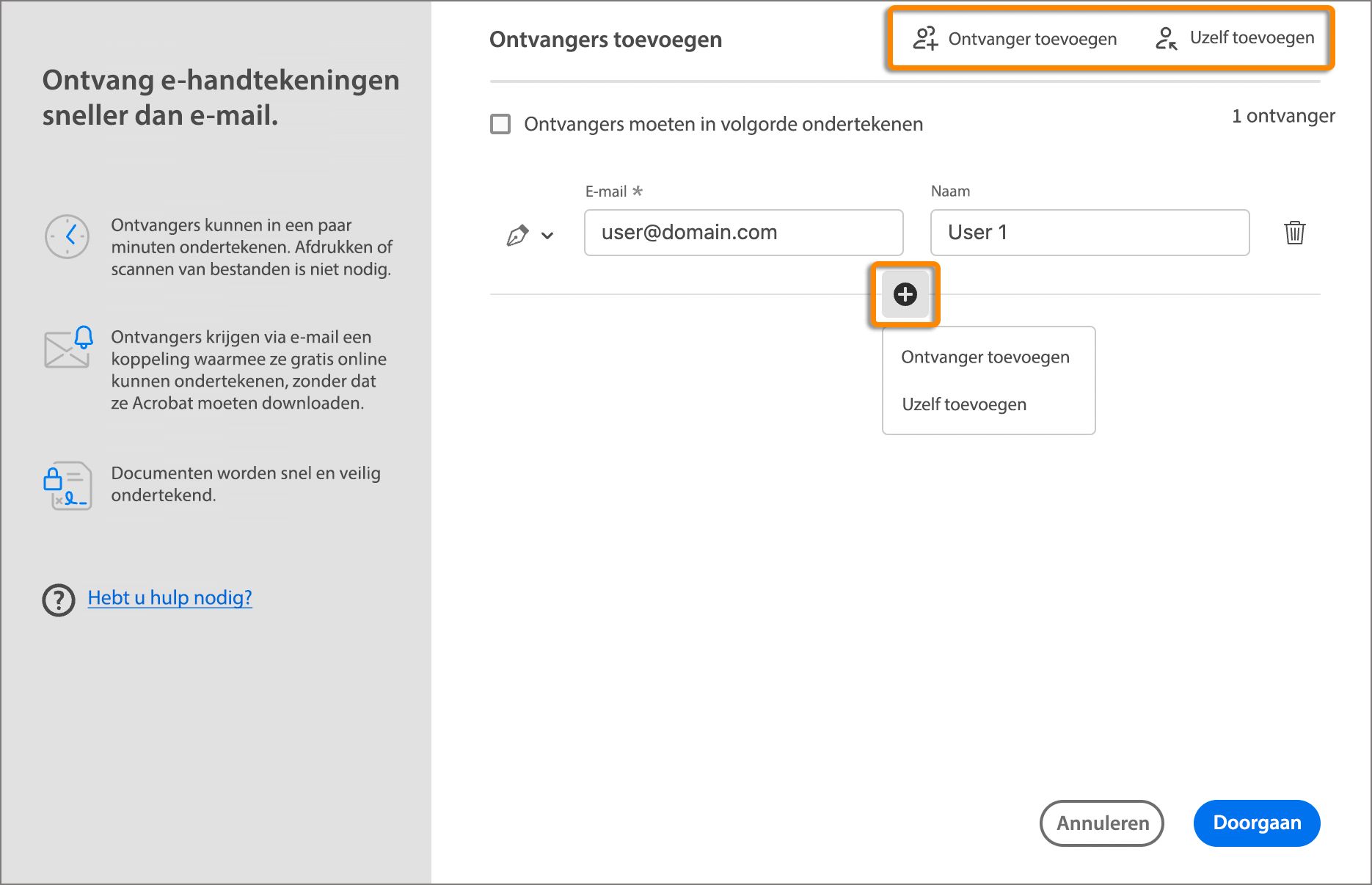Click the Ontvanger toevoegen person-plus icon
Viewport: 1372px width, 885px height.
point(926,38)
